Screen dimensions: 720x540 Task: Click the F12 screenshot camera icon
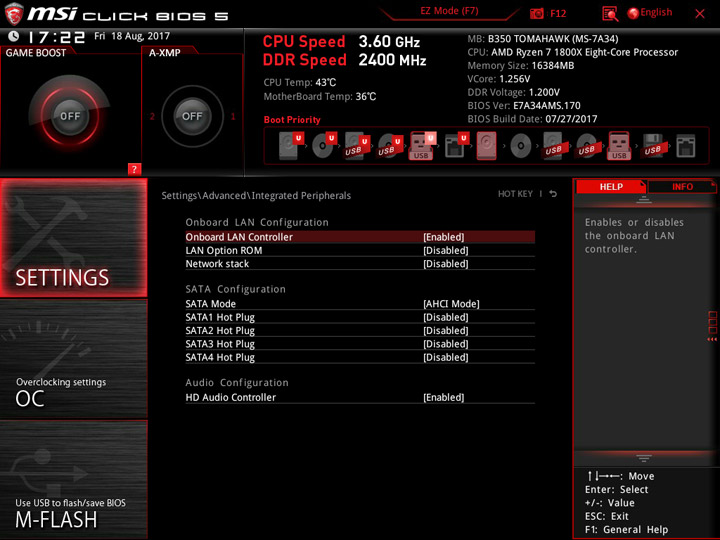536,13
